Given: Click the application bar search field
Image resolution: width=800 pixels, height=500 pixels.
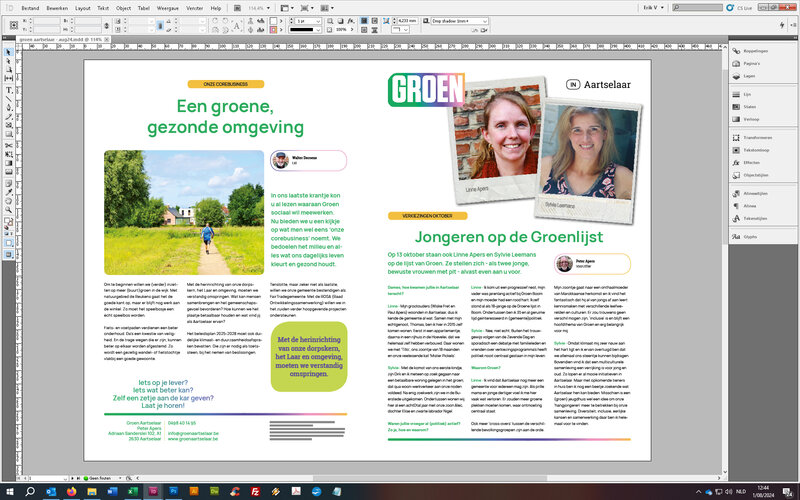Looking at the screenshot, I should tap(697, 8).
